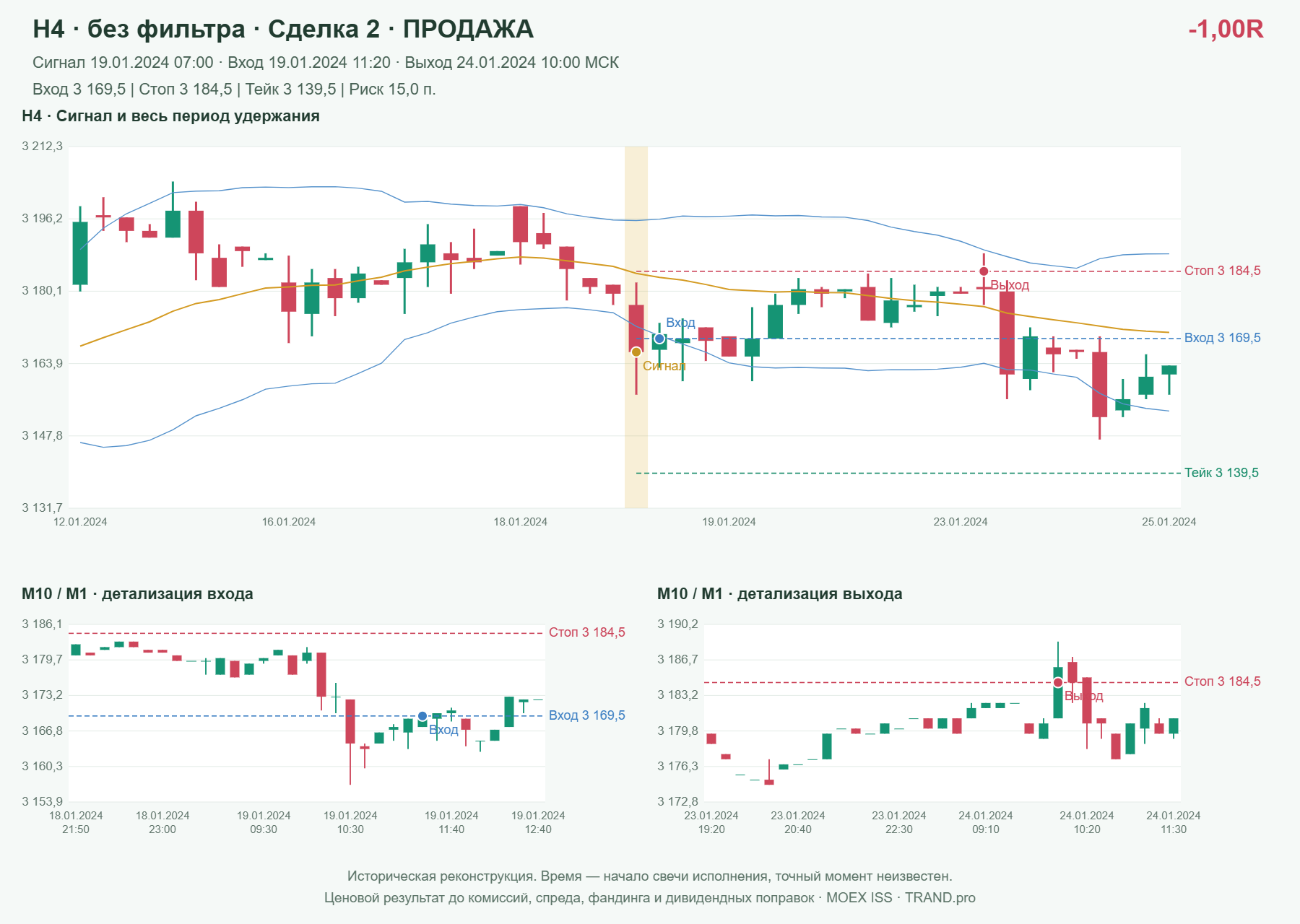Click the 3 186,1 label in entry chart

(43, 624)
